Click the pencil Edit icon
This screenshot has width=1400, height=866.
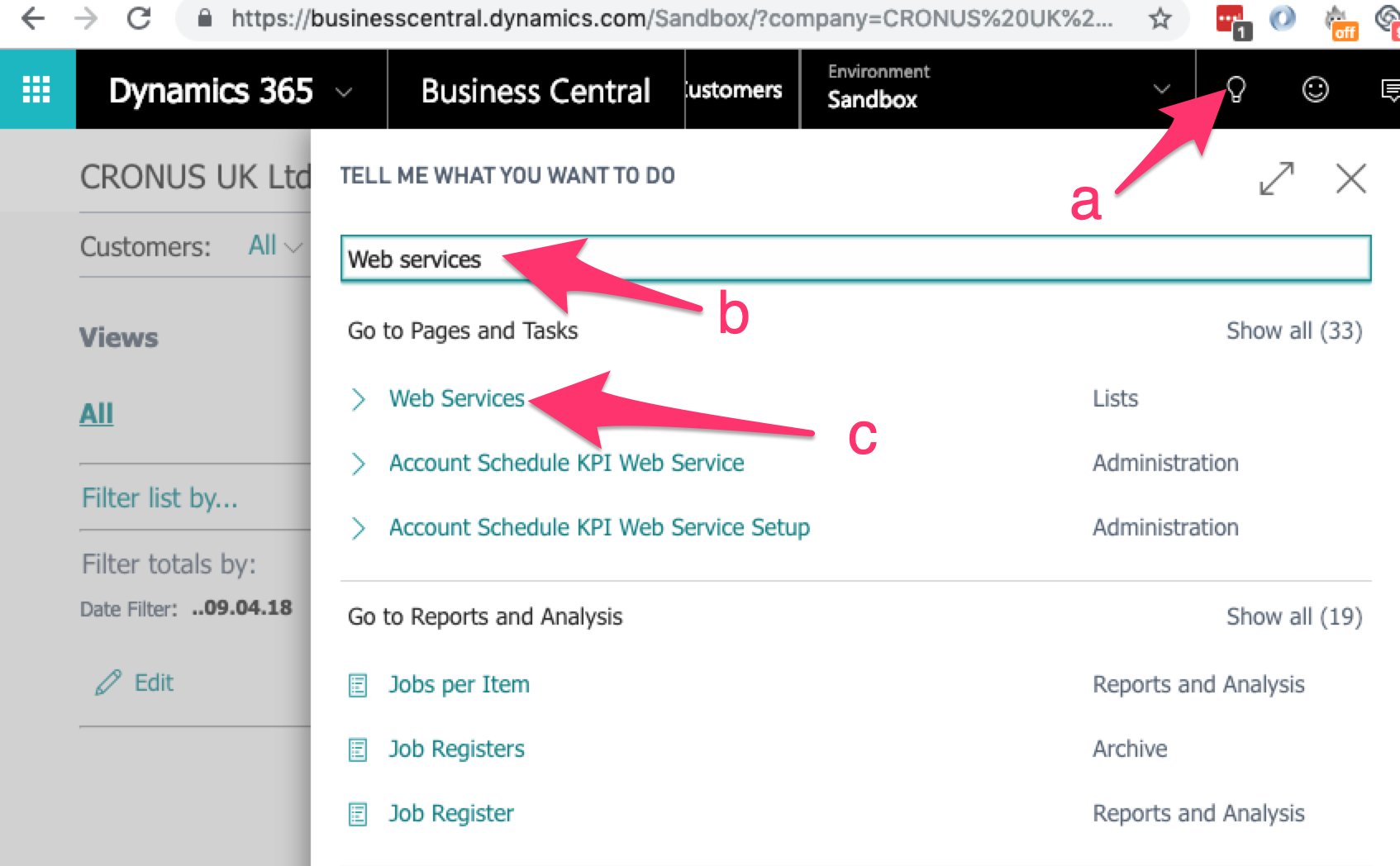tap(108, 683)
